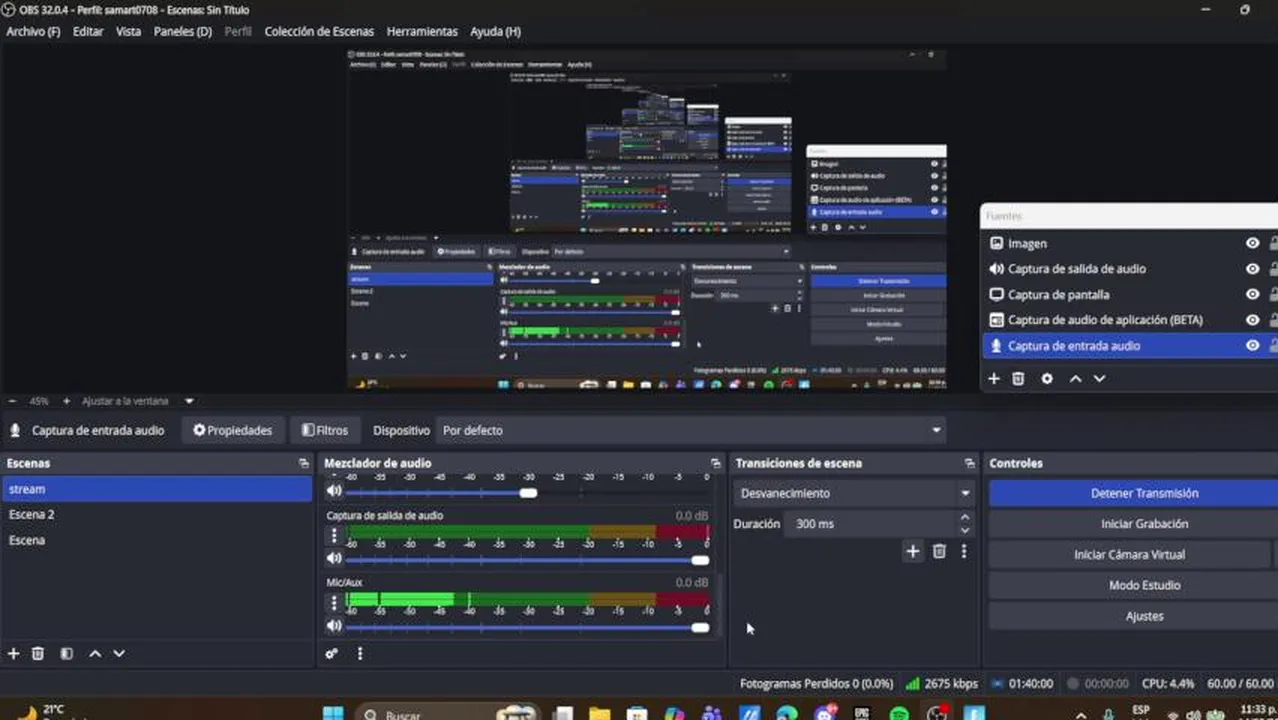
Task: Open the Dispositivo Por defecto dropdown
Action: coord(692,430)
